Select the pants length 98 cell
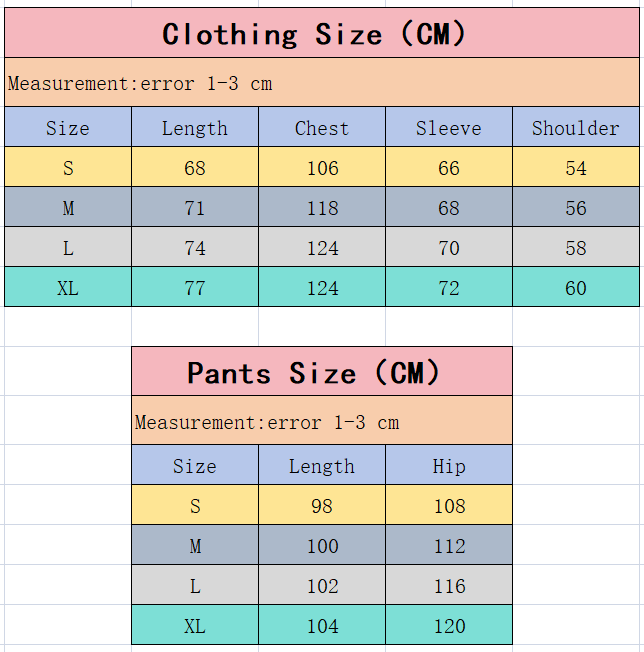Image resolution: width=644 pixels, height=652 pixels. point(322,506)
